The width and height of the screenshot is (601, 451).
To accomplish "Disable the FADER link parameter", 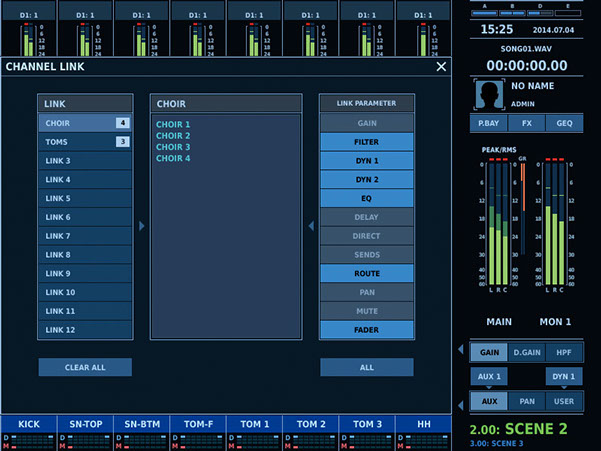I will 366,329.
